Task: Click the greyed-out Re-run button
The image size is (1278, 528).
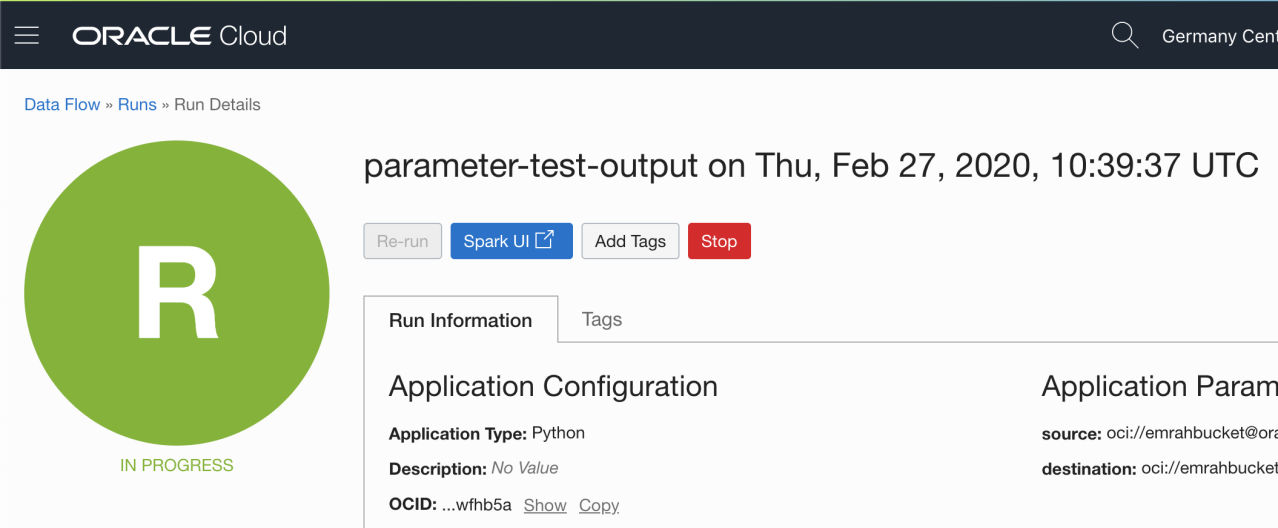Action: point(402,241)
